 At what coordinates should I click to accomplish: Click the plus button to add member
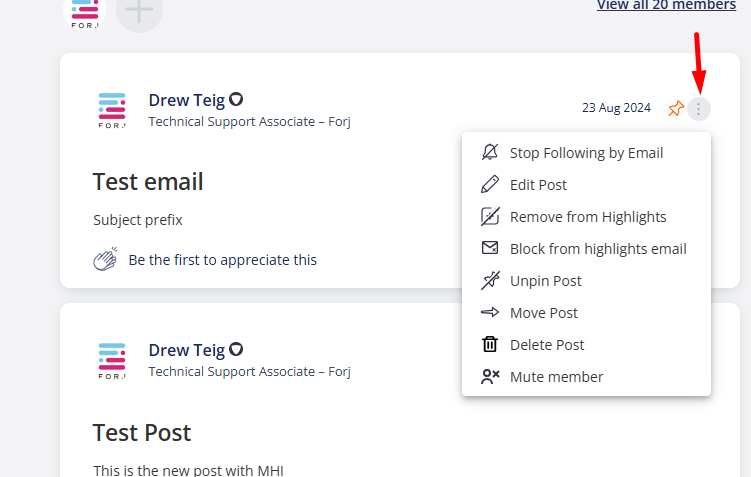[139, 10]
